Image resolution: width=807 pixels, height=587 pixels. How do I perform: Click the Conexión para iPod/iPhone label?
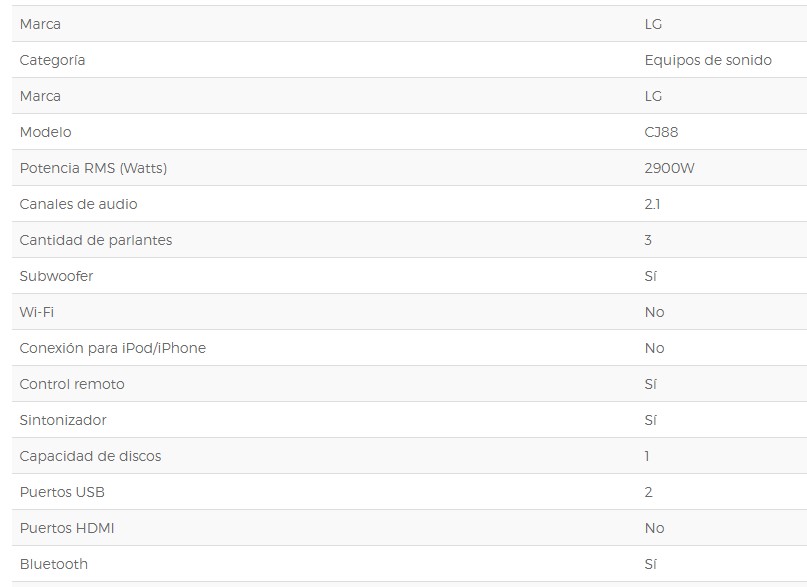pyautogui.click(x=112, y=348)
